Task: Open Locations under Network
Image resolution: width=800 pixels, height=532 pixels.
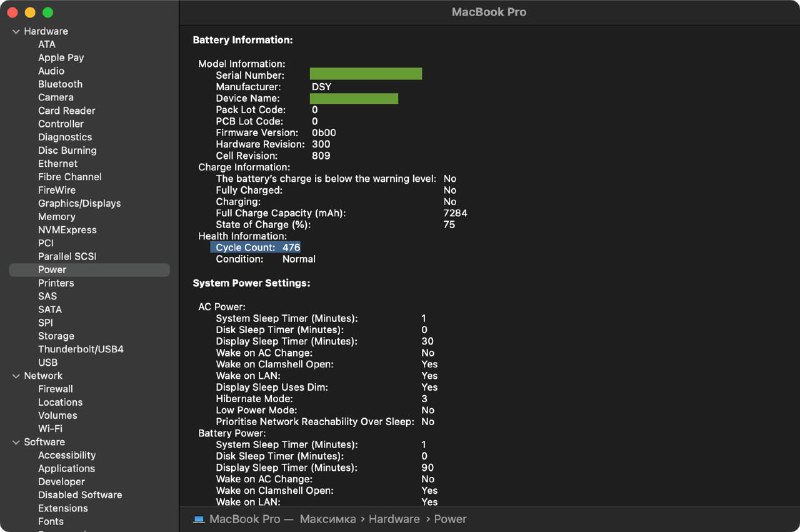Action: click(x=60, y=402)
